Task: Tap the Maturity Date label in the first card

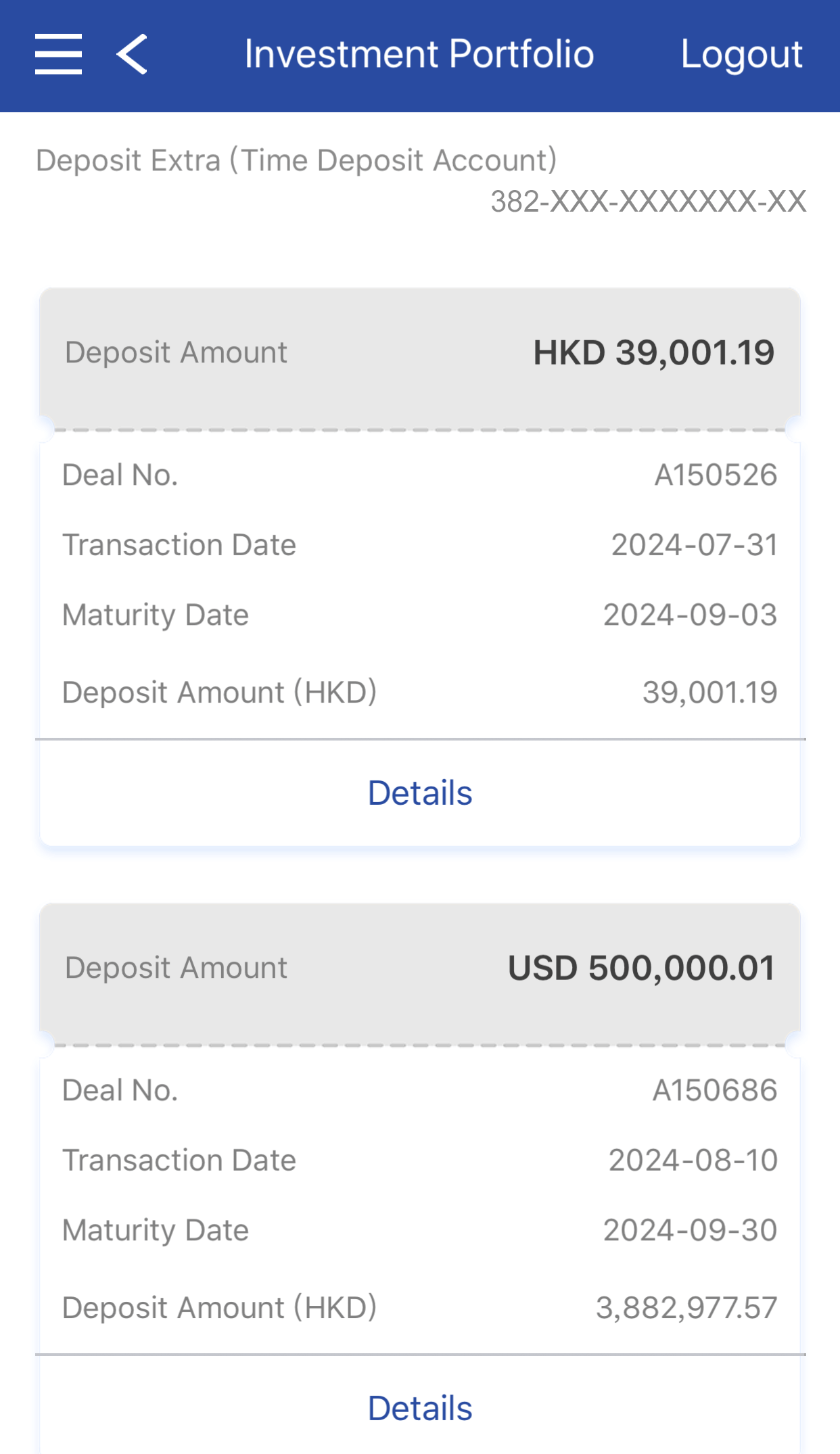Action: (x=156, y=615)
